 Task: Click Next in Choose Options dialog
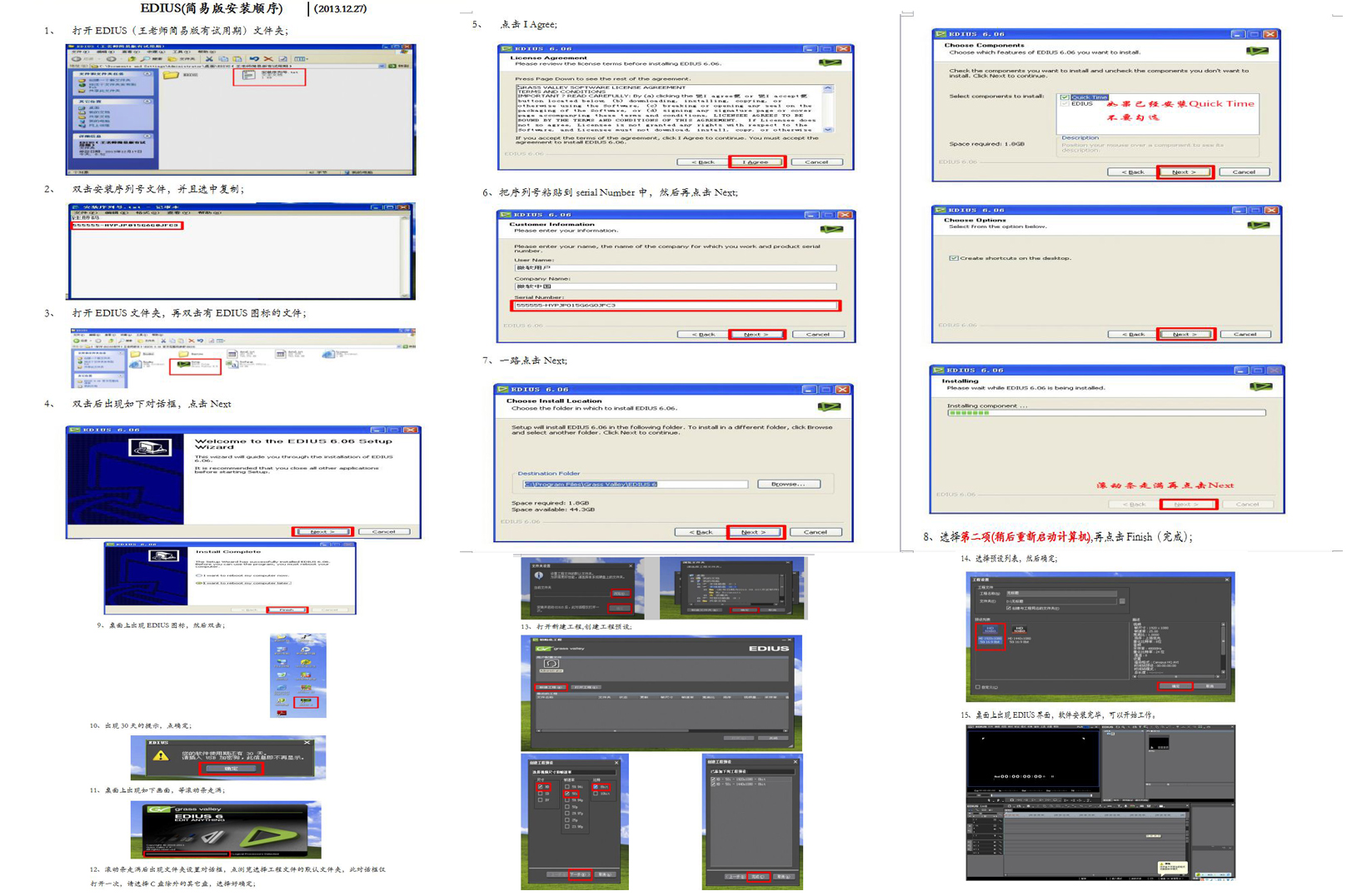[x=1185, y=334]
